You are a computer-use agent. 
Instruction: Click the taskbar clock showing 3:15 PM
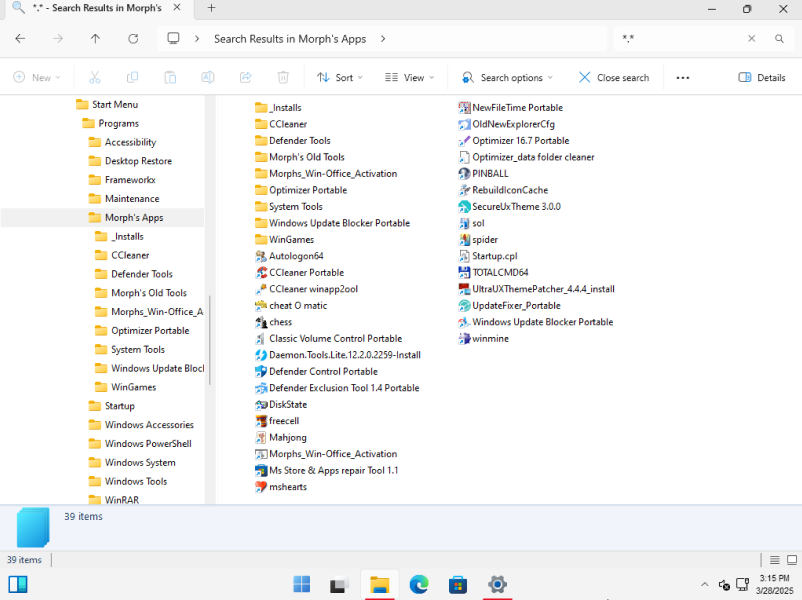(774, 584)
